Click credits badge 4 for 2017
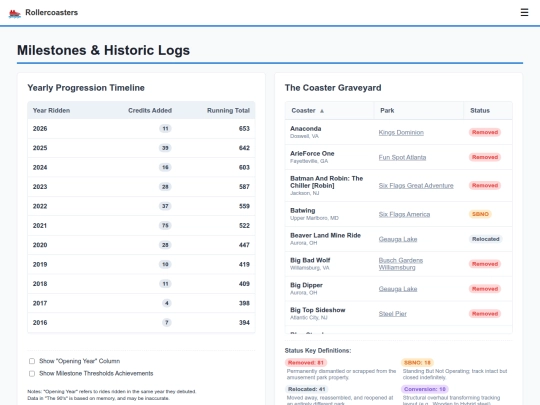The image size is (540, 405). click(167, 303)
